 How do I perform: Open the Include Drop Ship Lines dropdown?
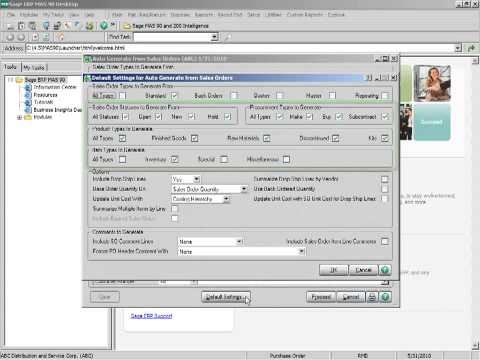point(196,179)
